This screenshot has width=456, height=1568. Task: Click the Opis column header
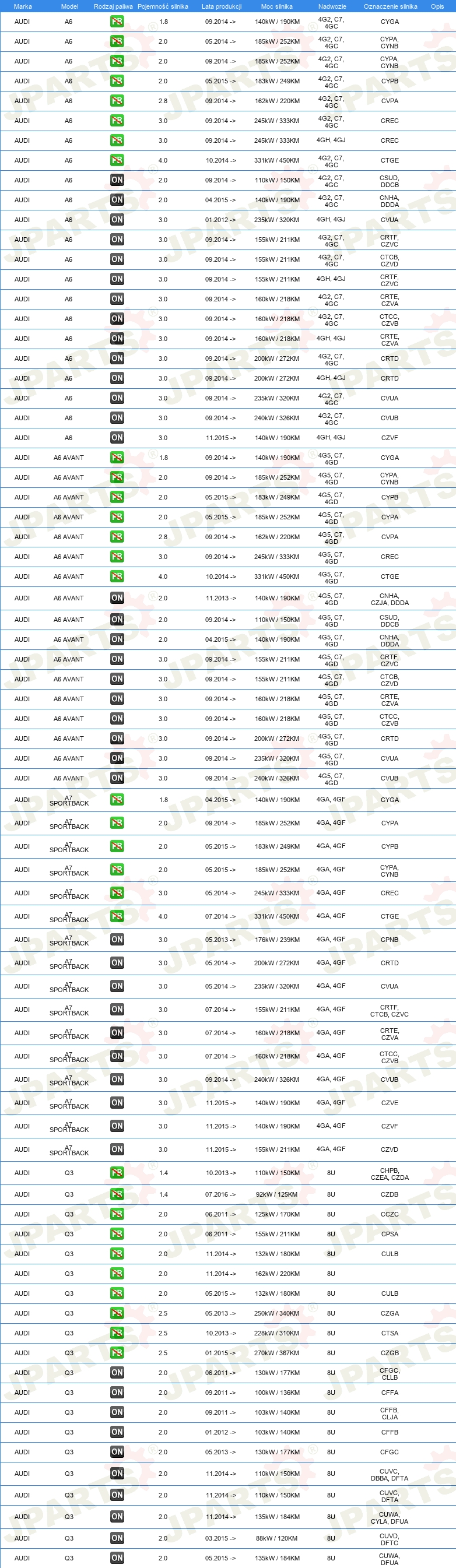(437, 6)
